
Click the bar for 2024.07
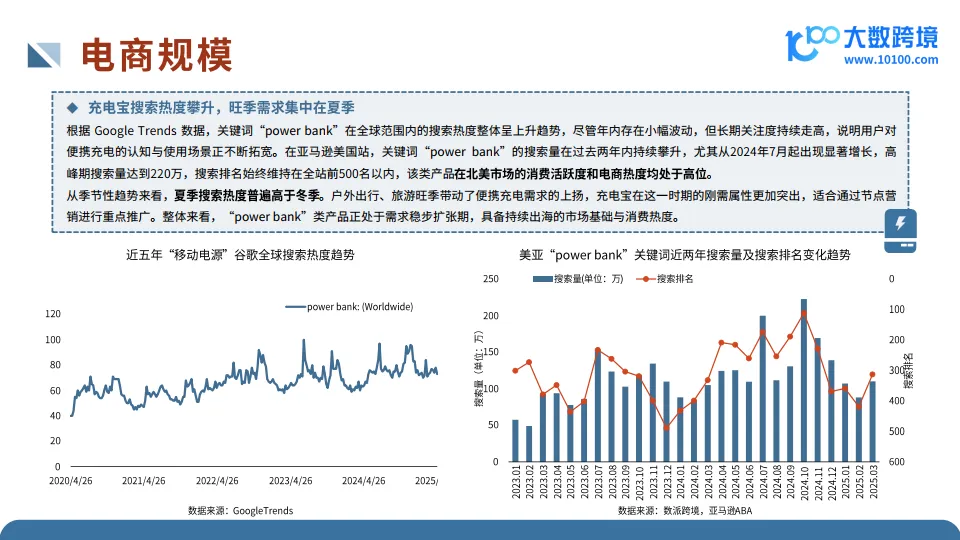[x=763, y=389]
